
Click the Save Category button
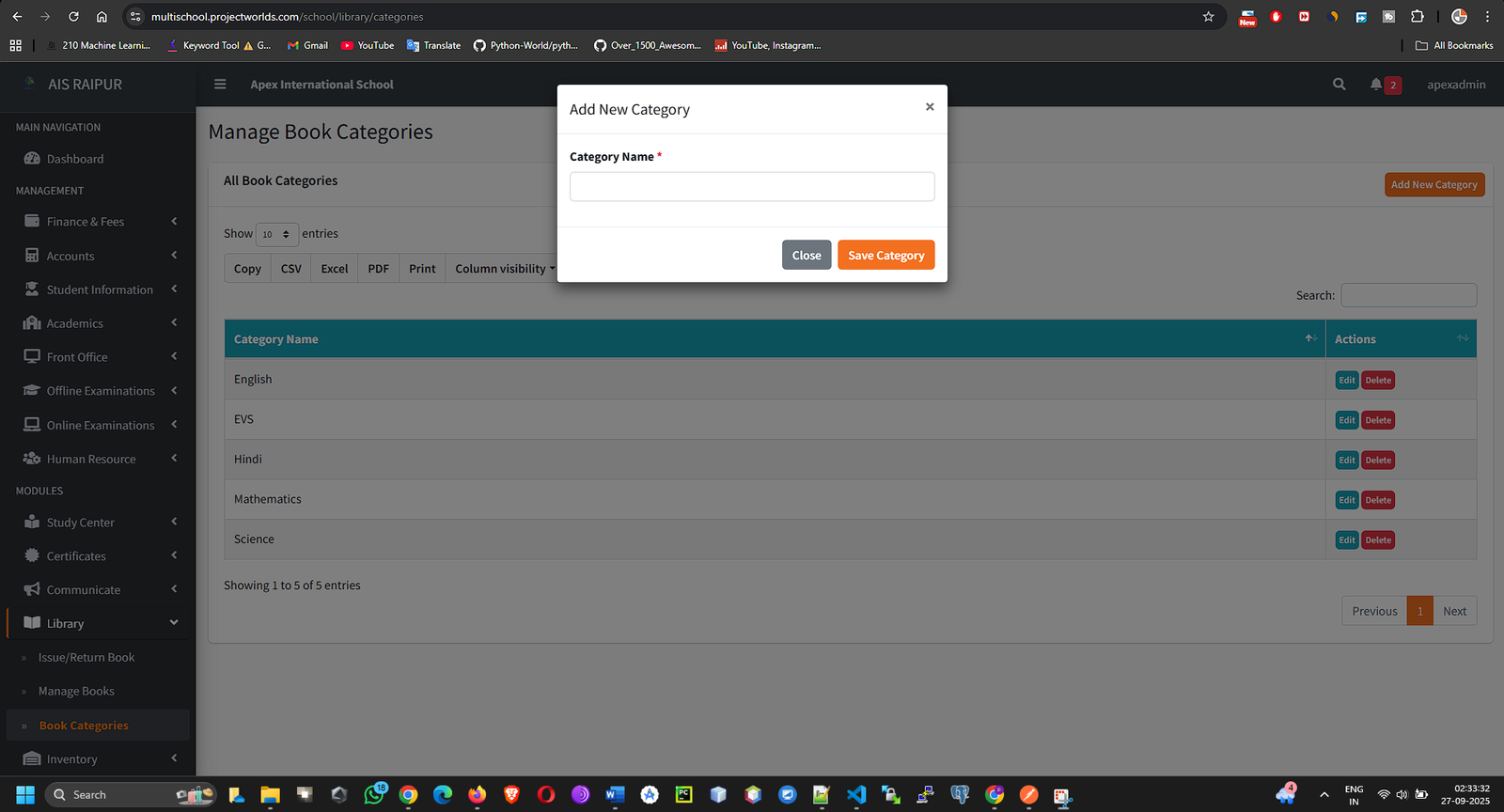pos(885,256)
